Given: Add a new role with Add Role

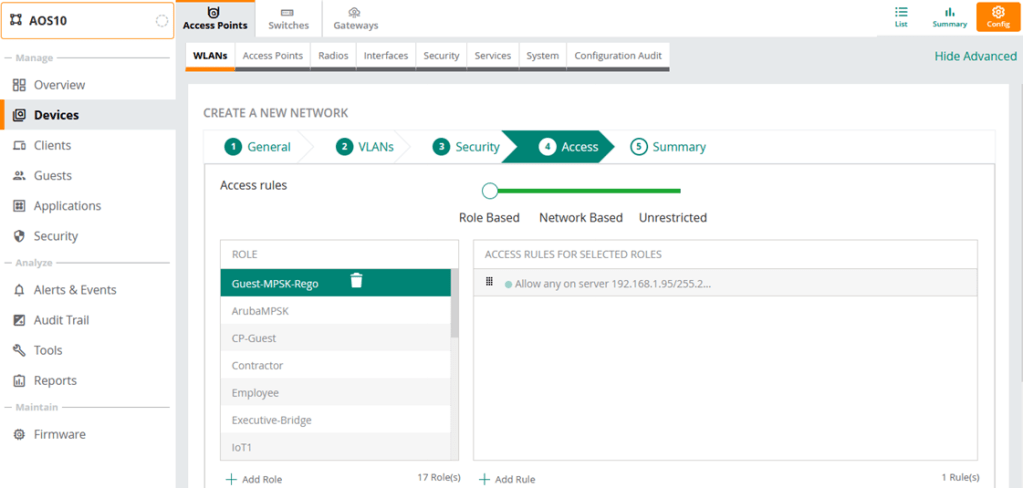Looking at the screenshot, I should 254,479.
